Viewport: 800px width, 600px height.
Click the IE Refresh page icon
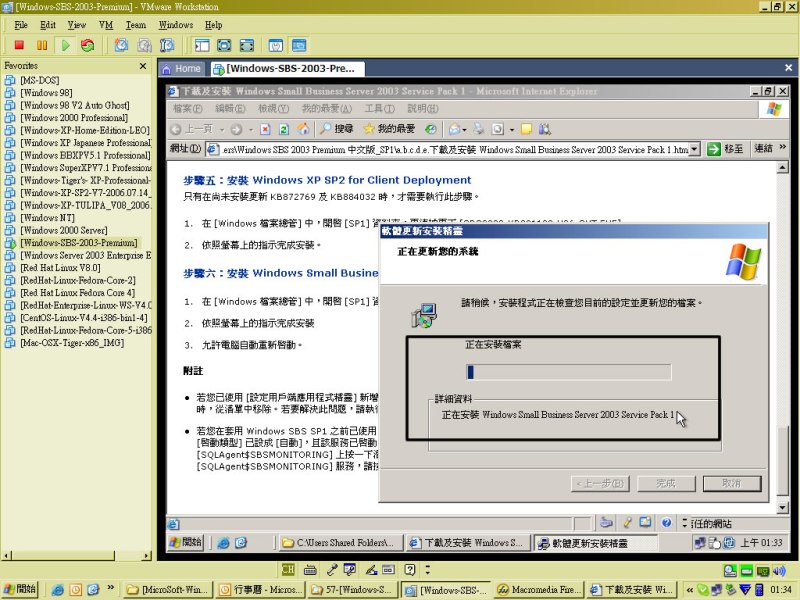[x=284, y=129]
